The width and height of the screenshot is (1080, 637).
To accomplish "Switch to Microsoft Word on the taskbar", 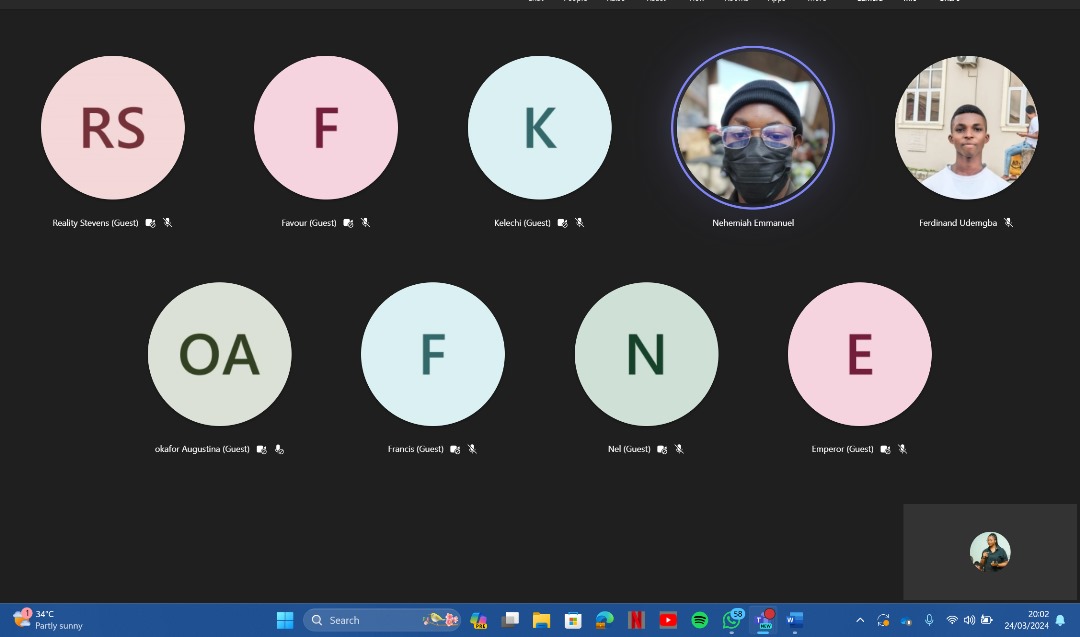I will (x=795, y=620).
